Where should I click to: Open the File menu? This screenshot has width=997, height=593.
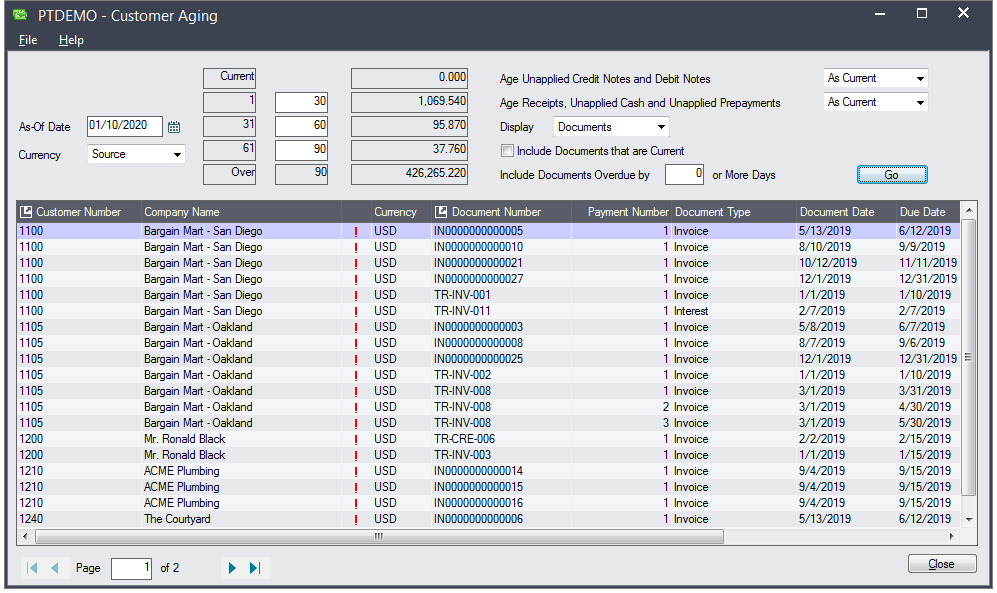28,40
